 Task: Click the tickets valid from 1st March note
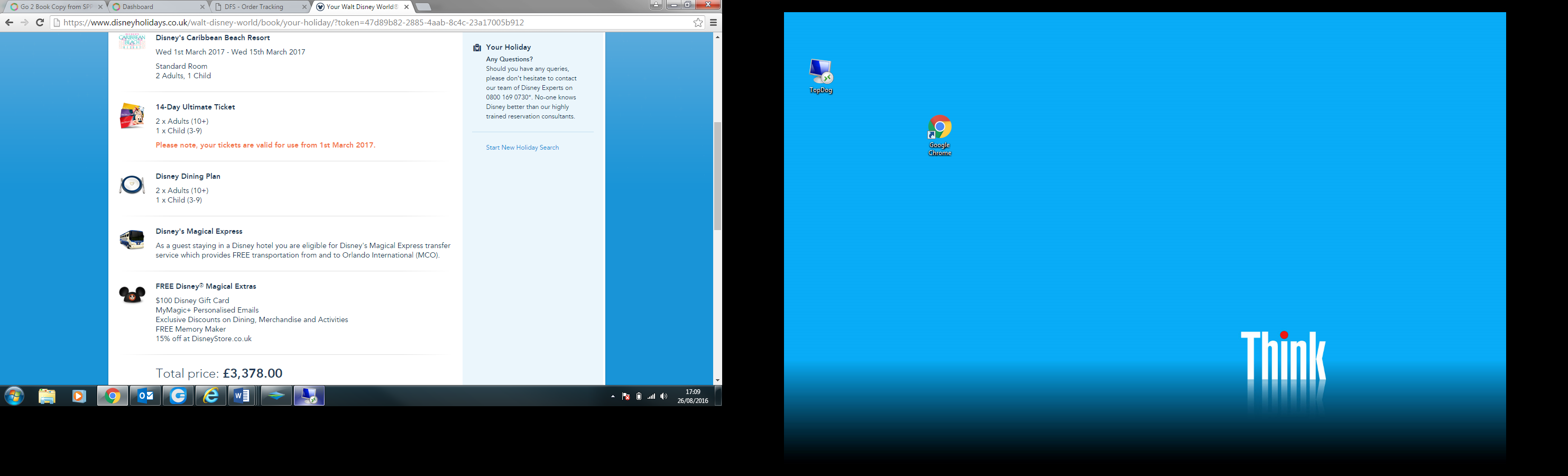point(265,145)
